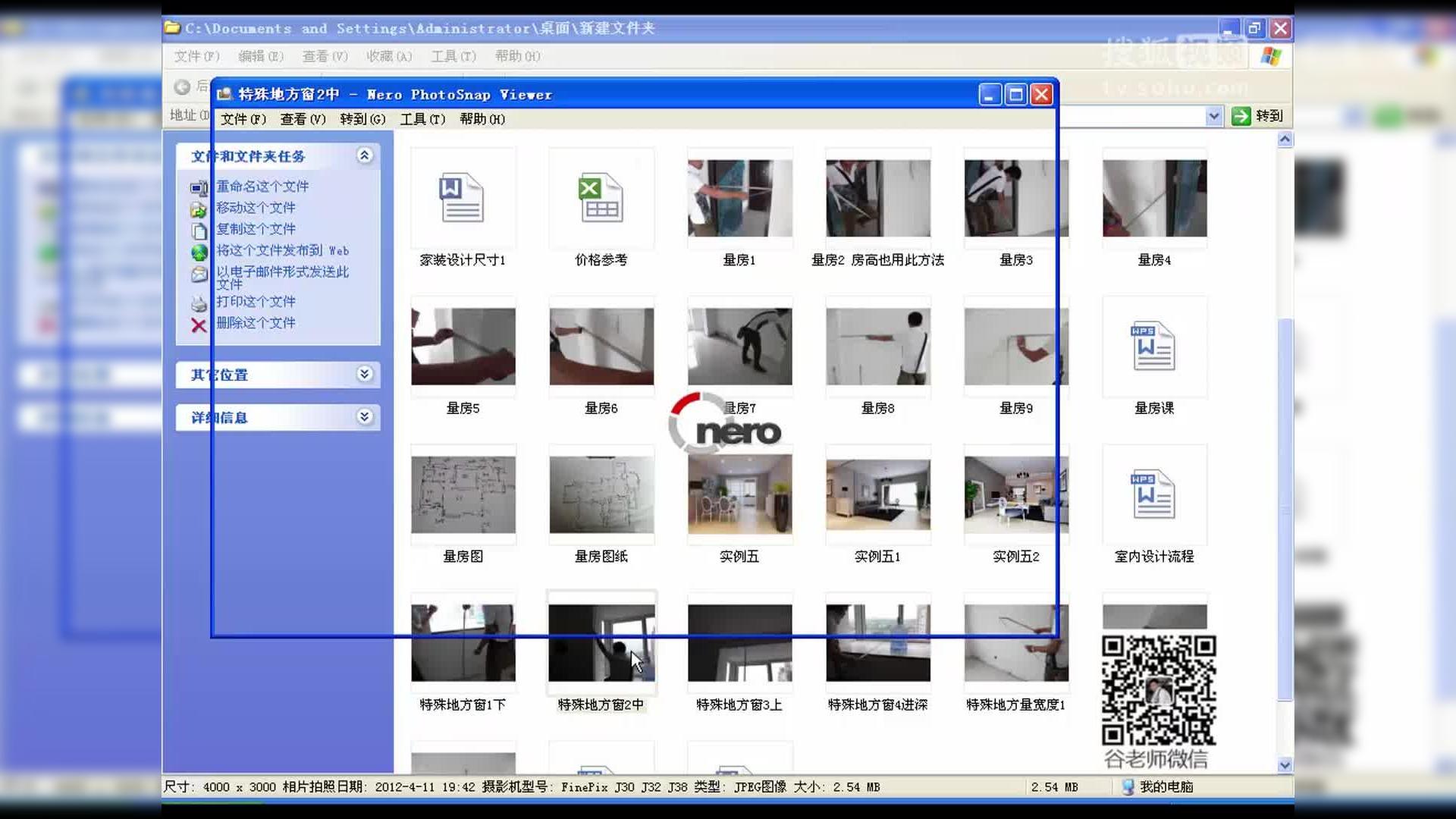Viewport: 1456px width, 819px height.
Task: Click the globe icon for publishing to Web
Action: coord(199,253)
